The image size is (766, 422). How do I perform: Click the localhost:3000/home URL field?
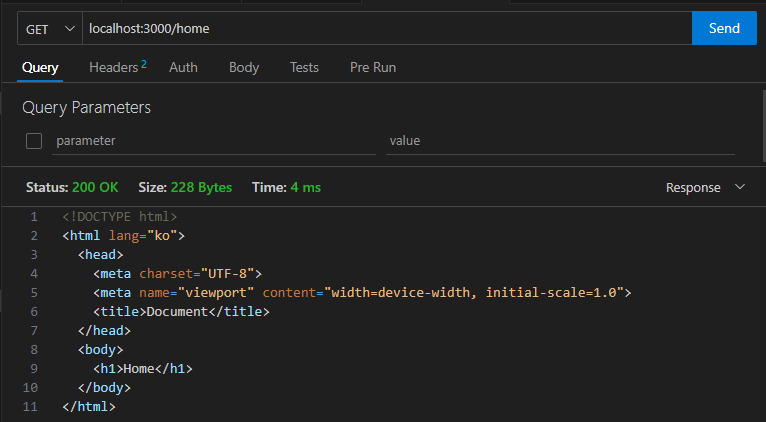pos(387,29)
